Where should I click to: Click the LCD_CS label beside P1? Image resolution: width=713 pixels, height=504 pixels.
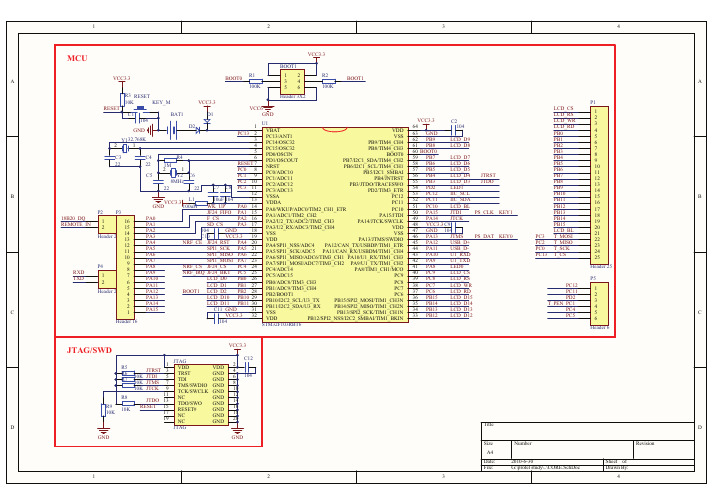tap(563, 108)
